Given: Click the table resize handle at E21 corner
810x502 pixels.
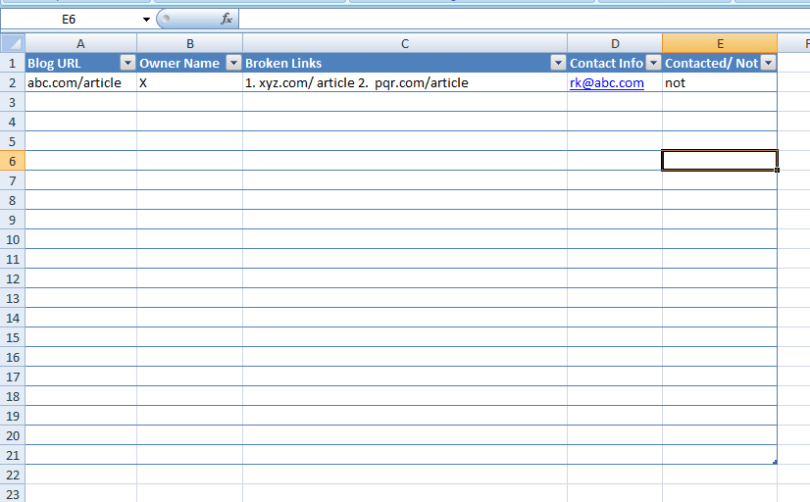Looking at the screenshot, I should coord(774,462).
